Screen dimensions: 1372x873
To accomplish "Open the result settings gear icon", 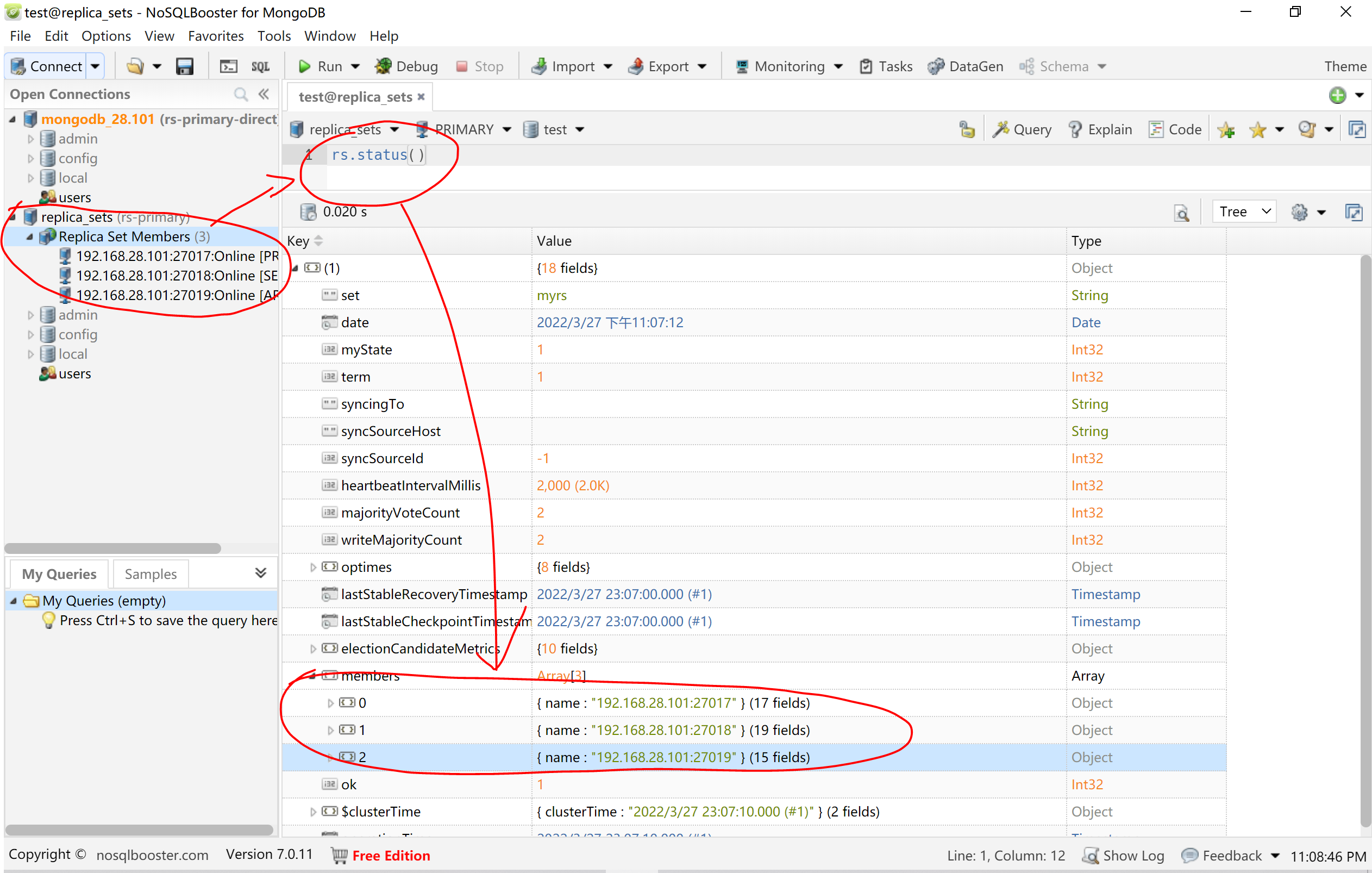I will tap(1300, 213).
